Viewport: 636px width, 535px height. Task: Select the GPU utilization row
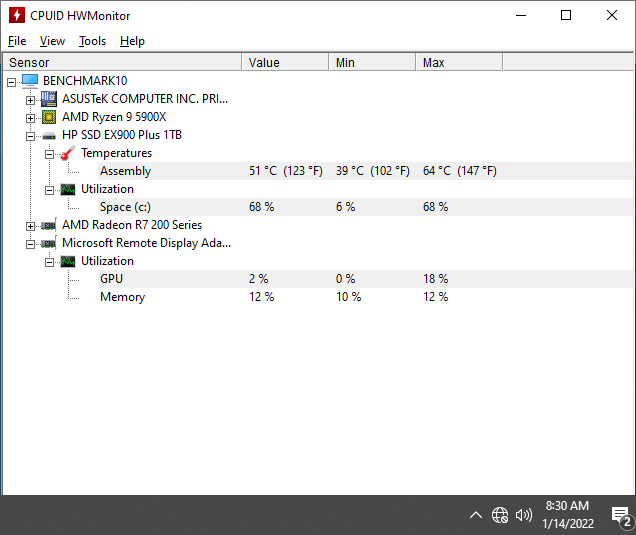(365, 279)
